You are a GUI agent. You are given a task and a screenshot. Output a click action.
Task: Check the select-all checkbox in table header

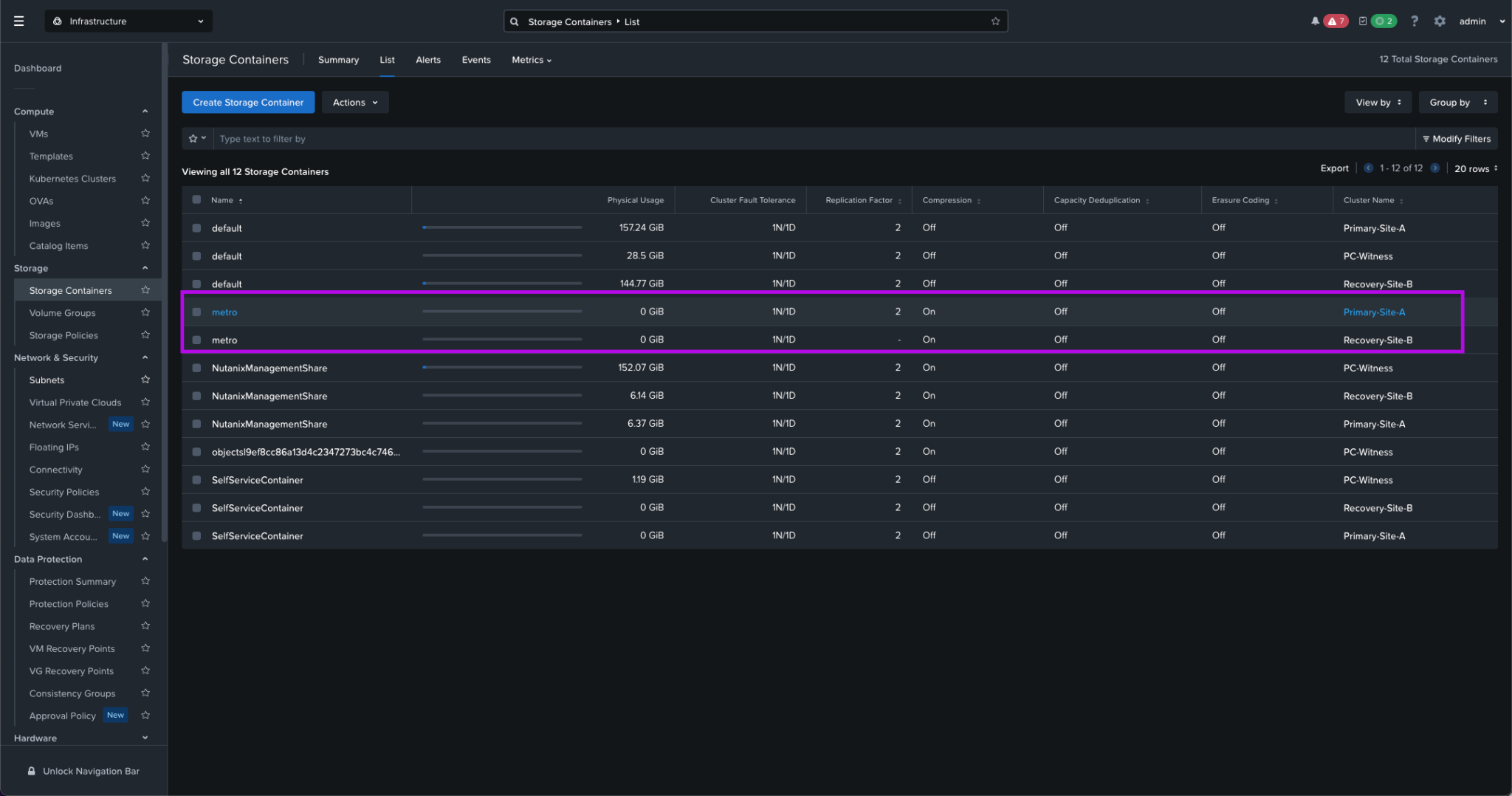click(196, 199)
